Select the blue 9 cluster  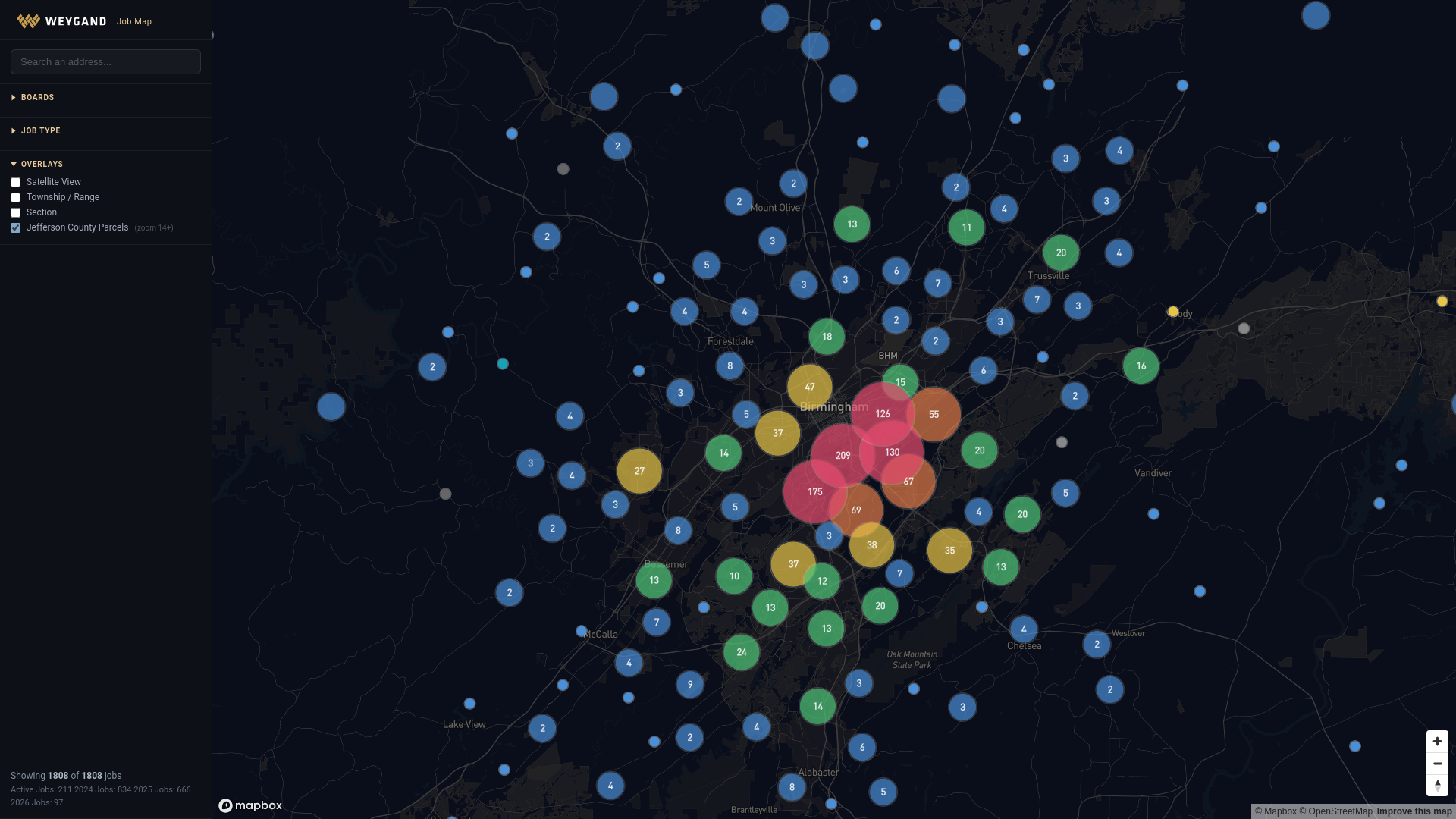click(690, 685)
